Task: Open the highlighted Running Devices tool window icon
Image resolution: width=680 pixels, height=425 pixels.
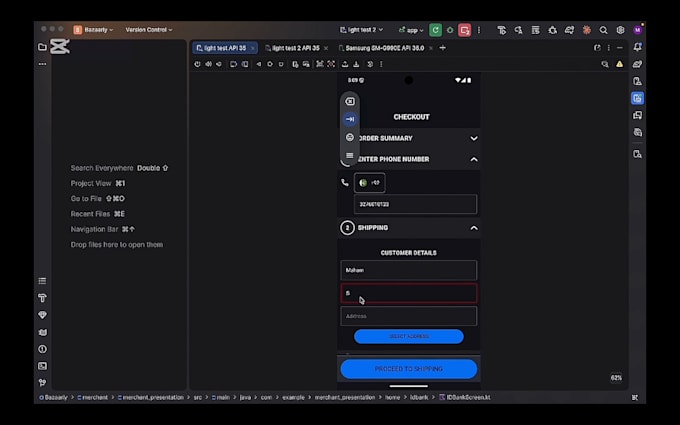Action: (x=638, y=98)
